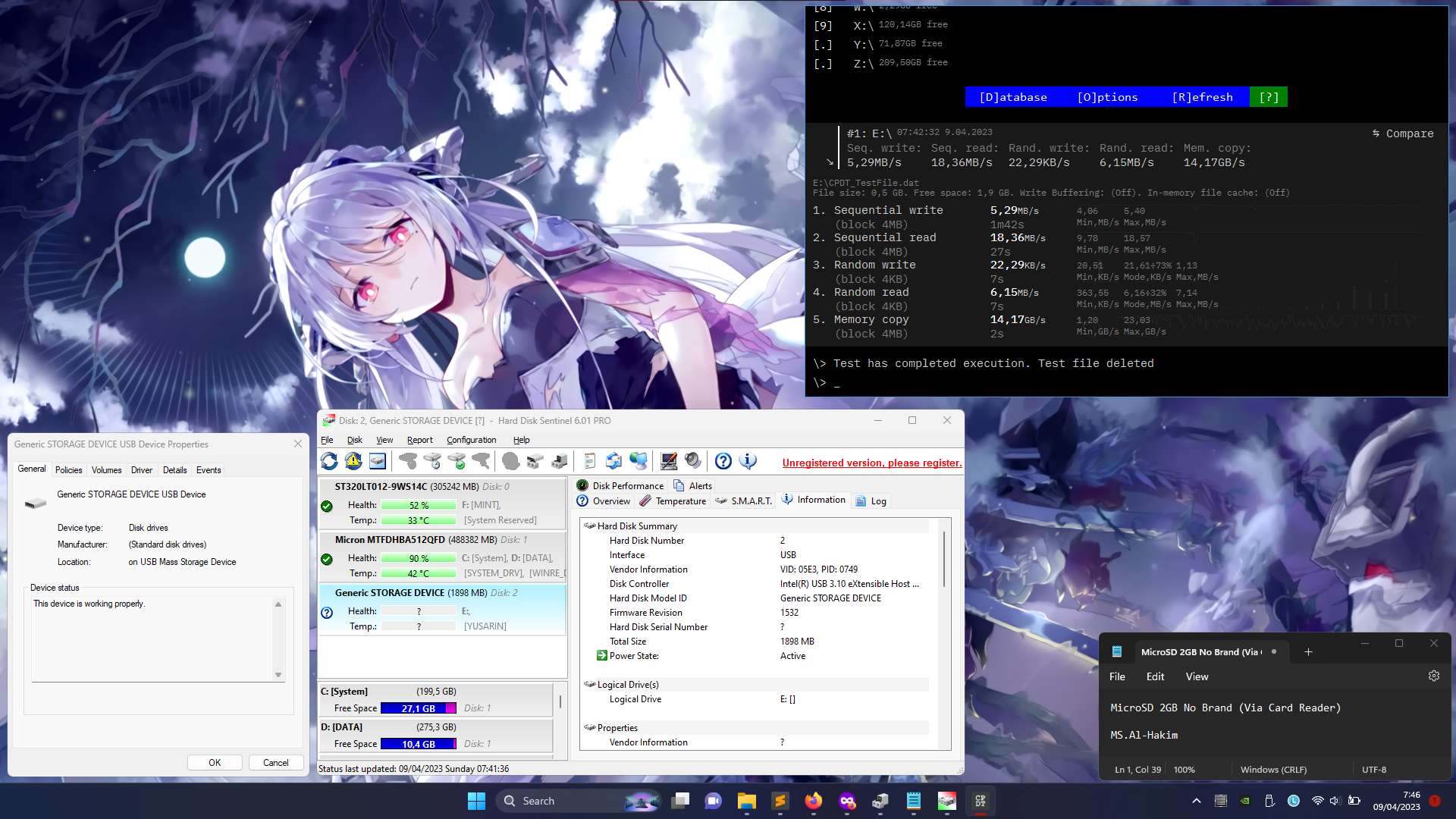This screenshot has width=1456, height=819.
Task: Switch to the Temperature tab
Action: click(673, 501)
